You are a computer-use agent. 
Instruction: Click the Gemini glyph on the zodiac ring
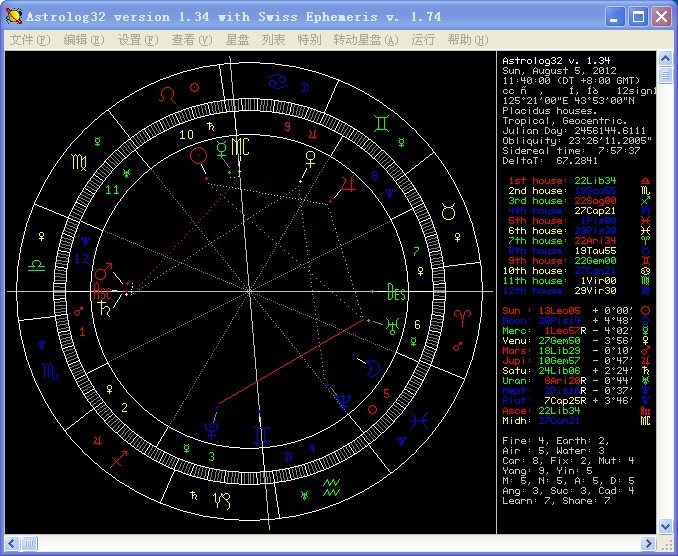[383, 123]
